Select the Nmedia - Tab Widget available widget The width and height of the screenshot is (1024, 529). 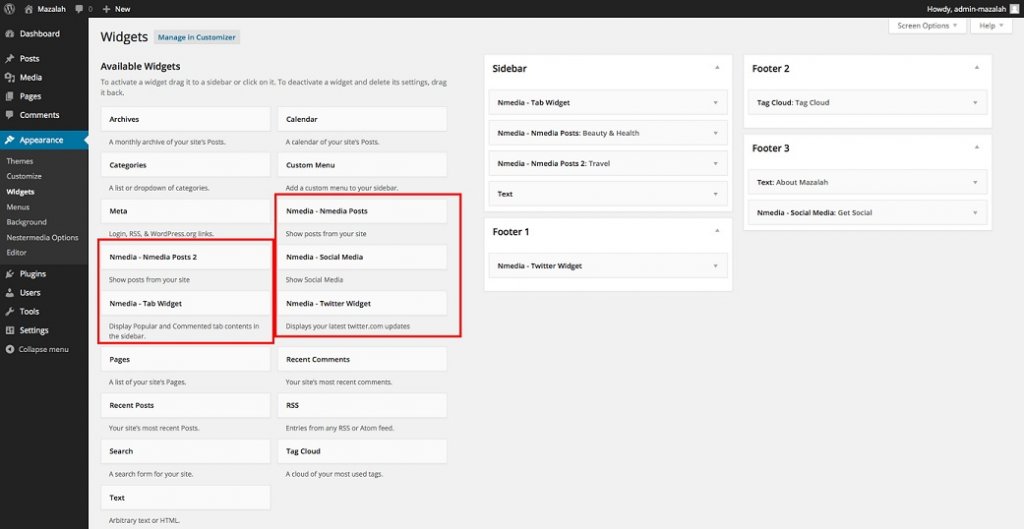[x=185, y=303]
